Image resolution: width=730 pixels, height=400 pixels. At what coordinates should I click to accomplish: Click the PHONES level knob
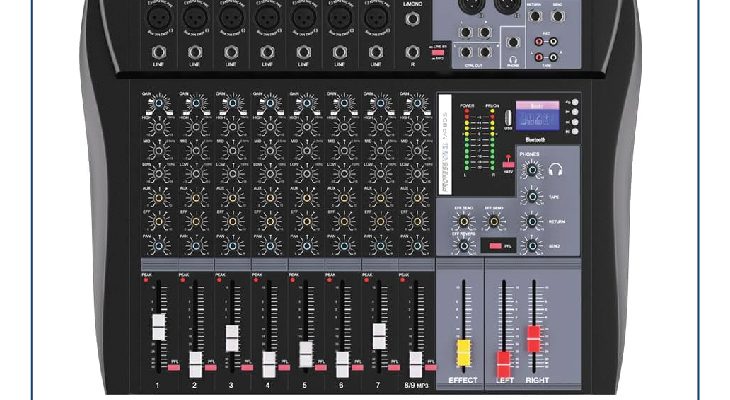[x=531, y=171]
